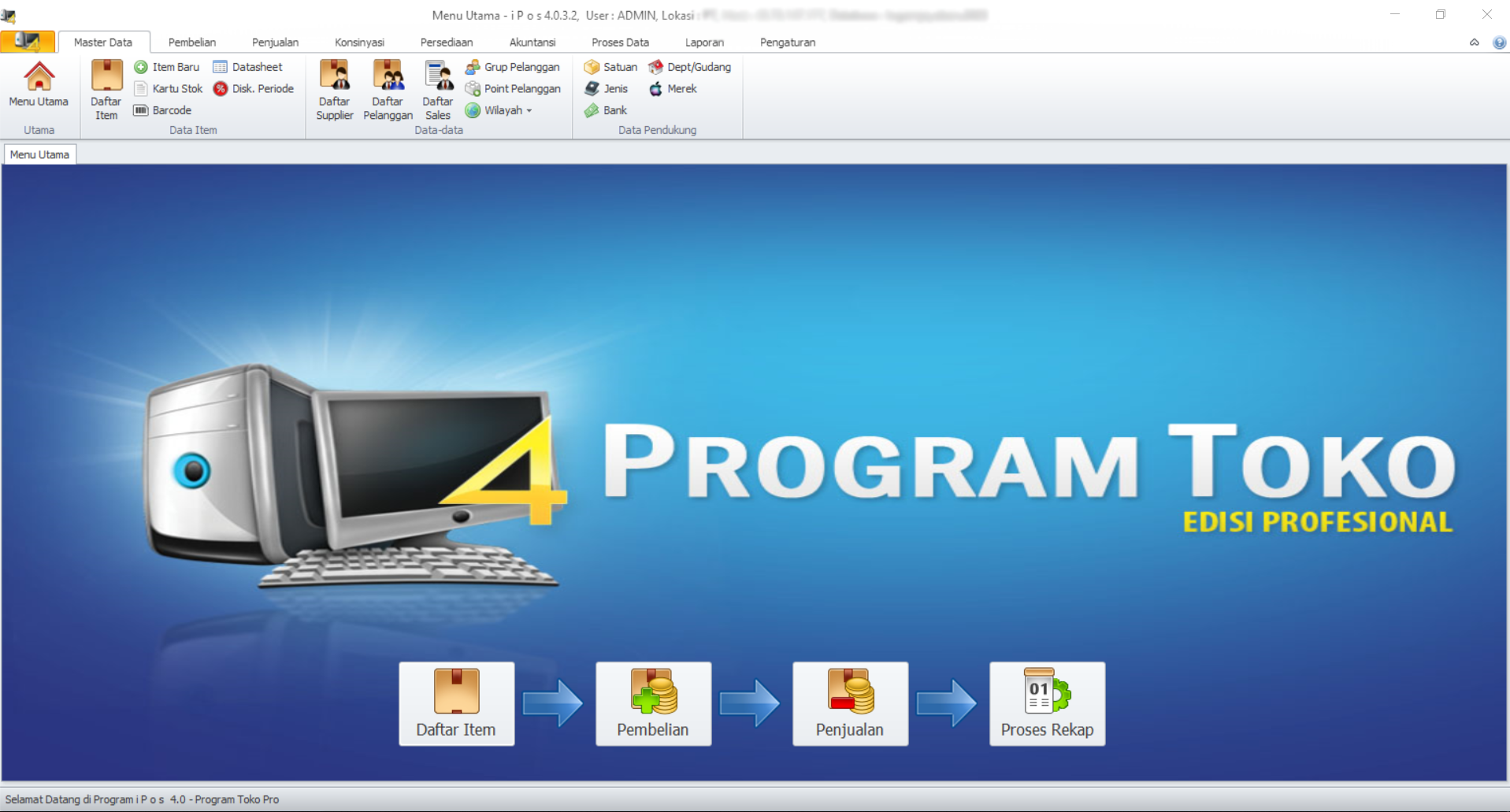Click the help icon in ribbon
This screenshot has height=812, width=1510.
point(1499,43)
